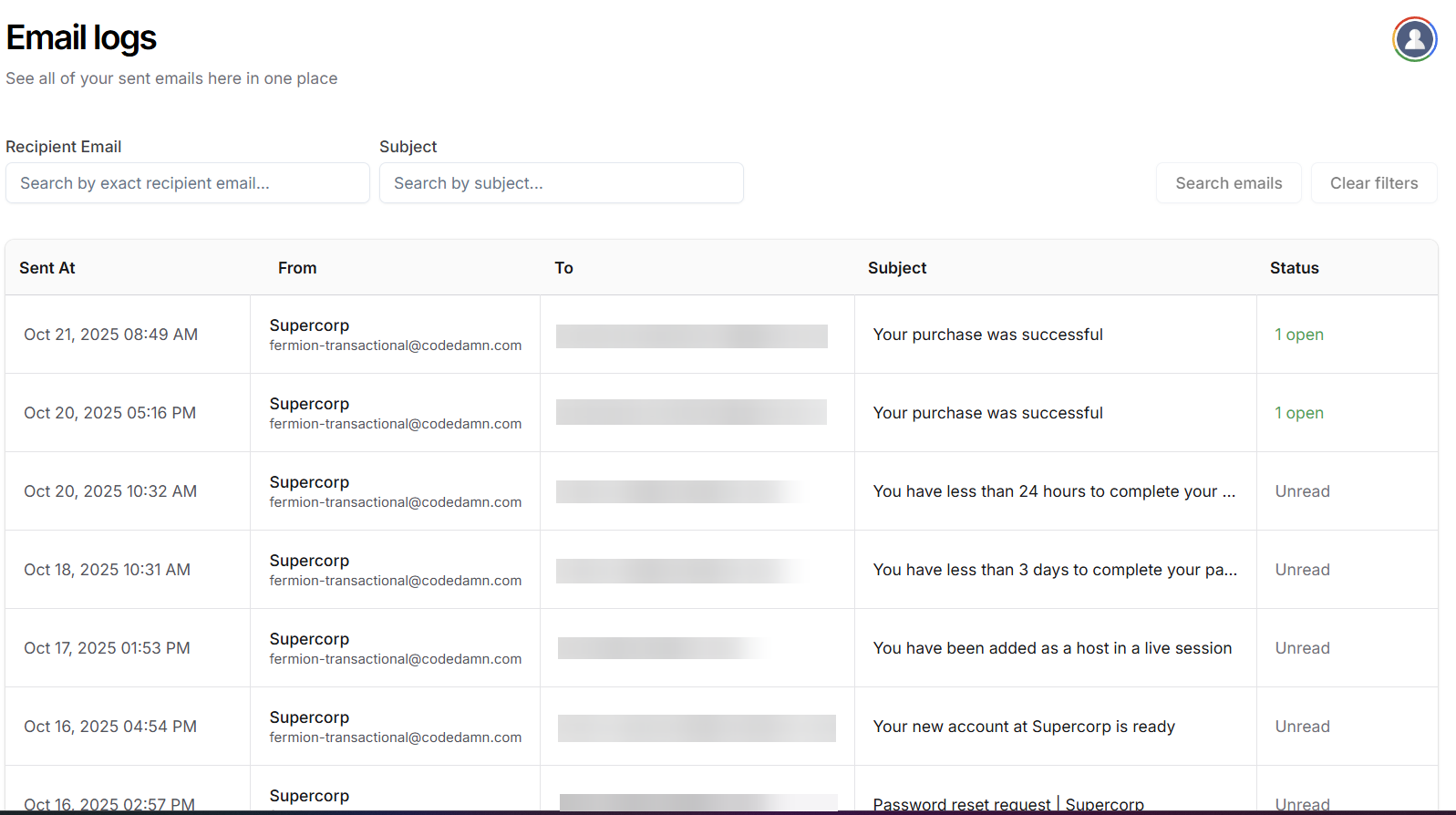This screenshot has width=1456, height=815.
Task: Click the To column header
Action: point(563,268)
